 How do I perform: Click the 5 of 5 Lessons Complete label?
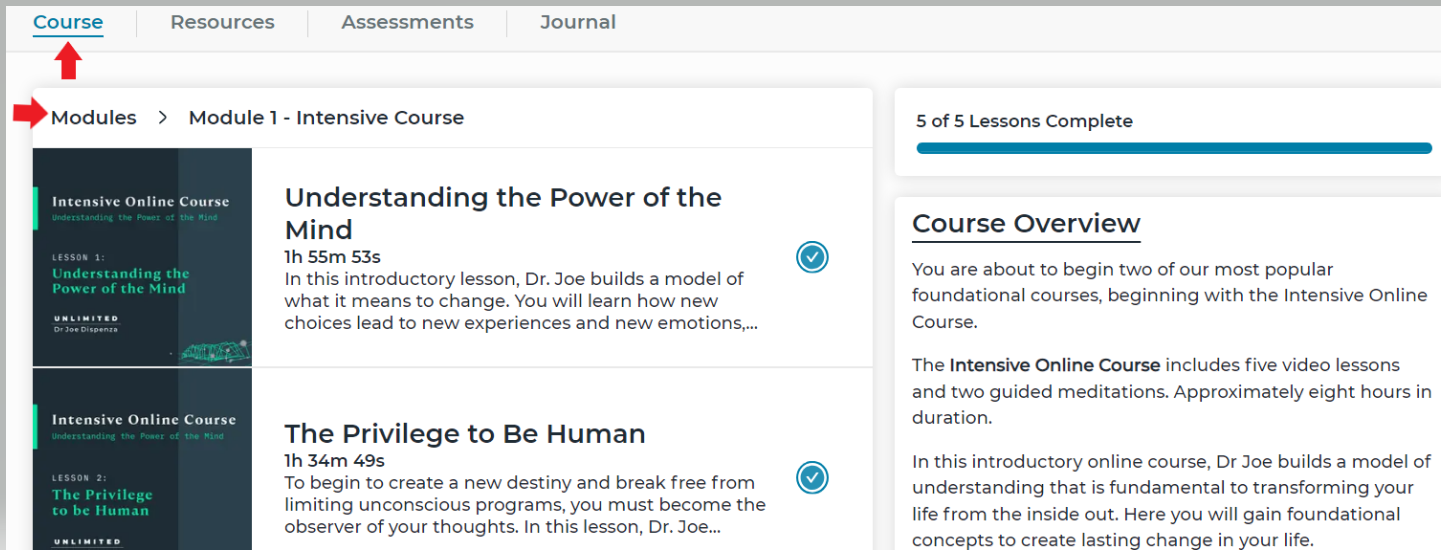pyautogui.click(x=1024, y=121)
